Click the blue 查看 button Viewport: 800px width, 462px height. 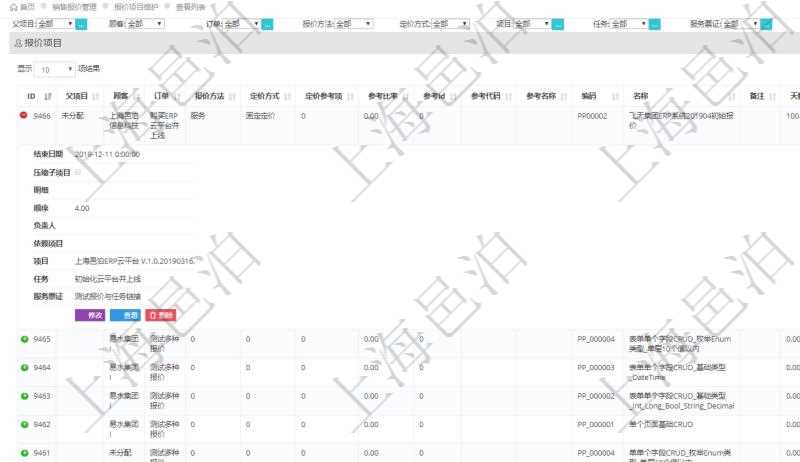point(125,315)
